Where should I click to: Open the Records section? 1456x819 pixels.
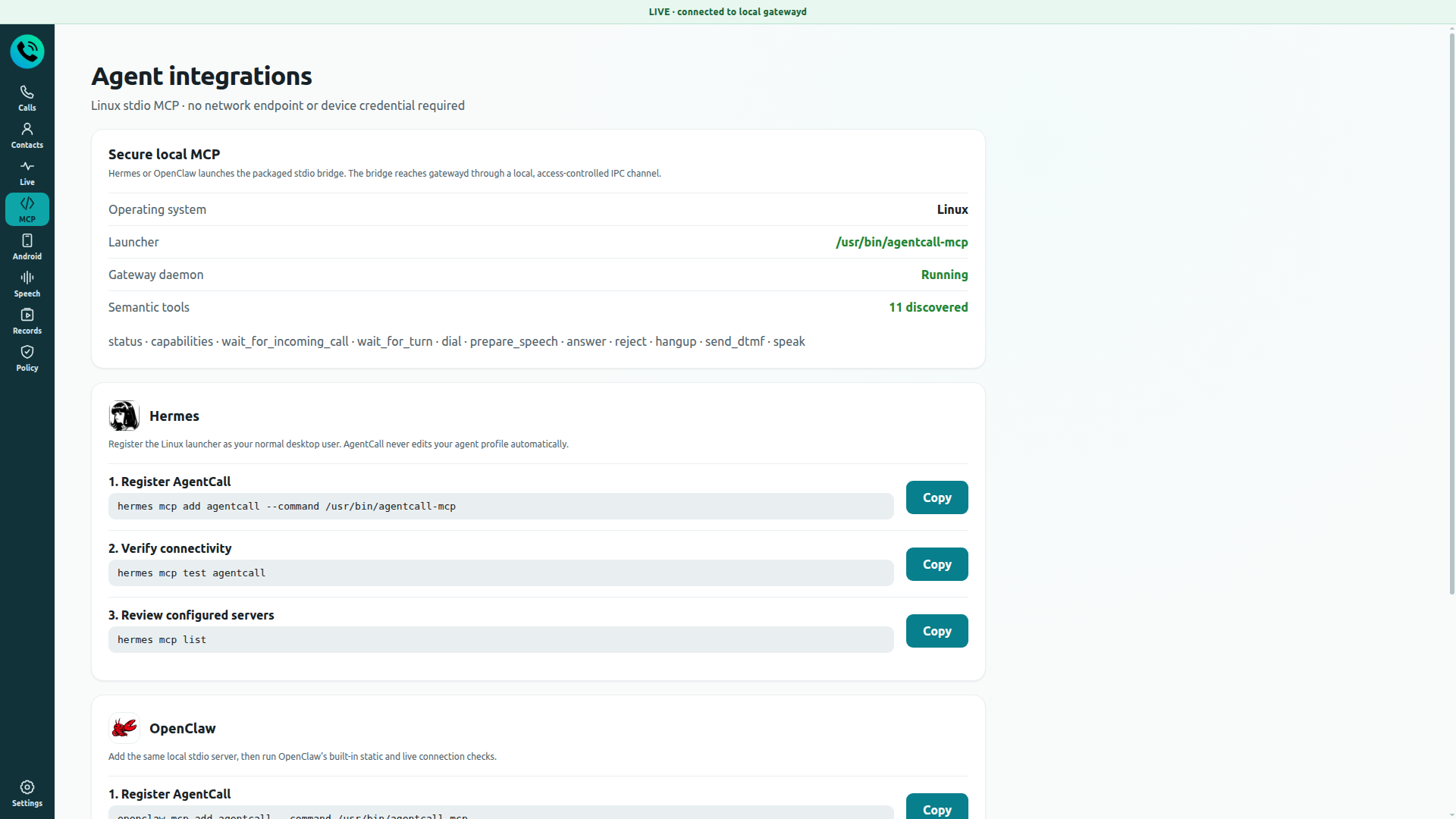27,321
